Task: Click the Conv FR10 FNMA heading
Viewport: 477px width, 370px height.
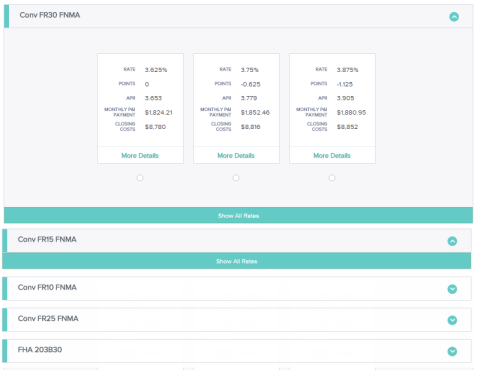Action: click(x=47, y=287)
